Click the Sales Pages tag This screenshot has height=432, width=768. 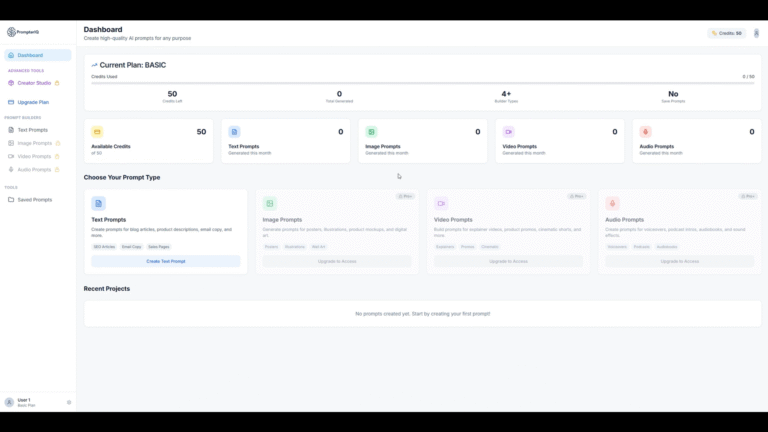pos(159,247)
